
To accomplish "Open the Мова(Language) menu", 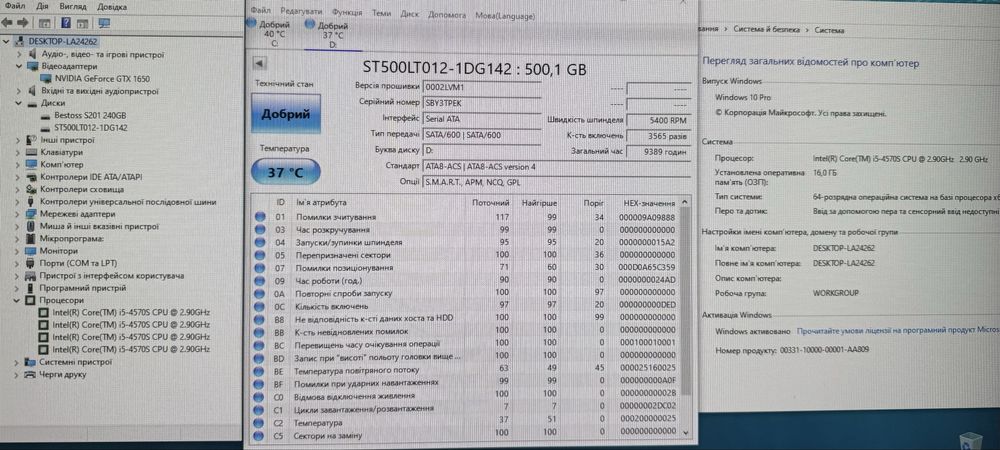I will [x=505, y=15].
